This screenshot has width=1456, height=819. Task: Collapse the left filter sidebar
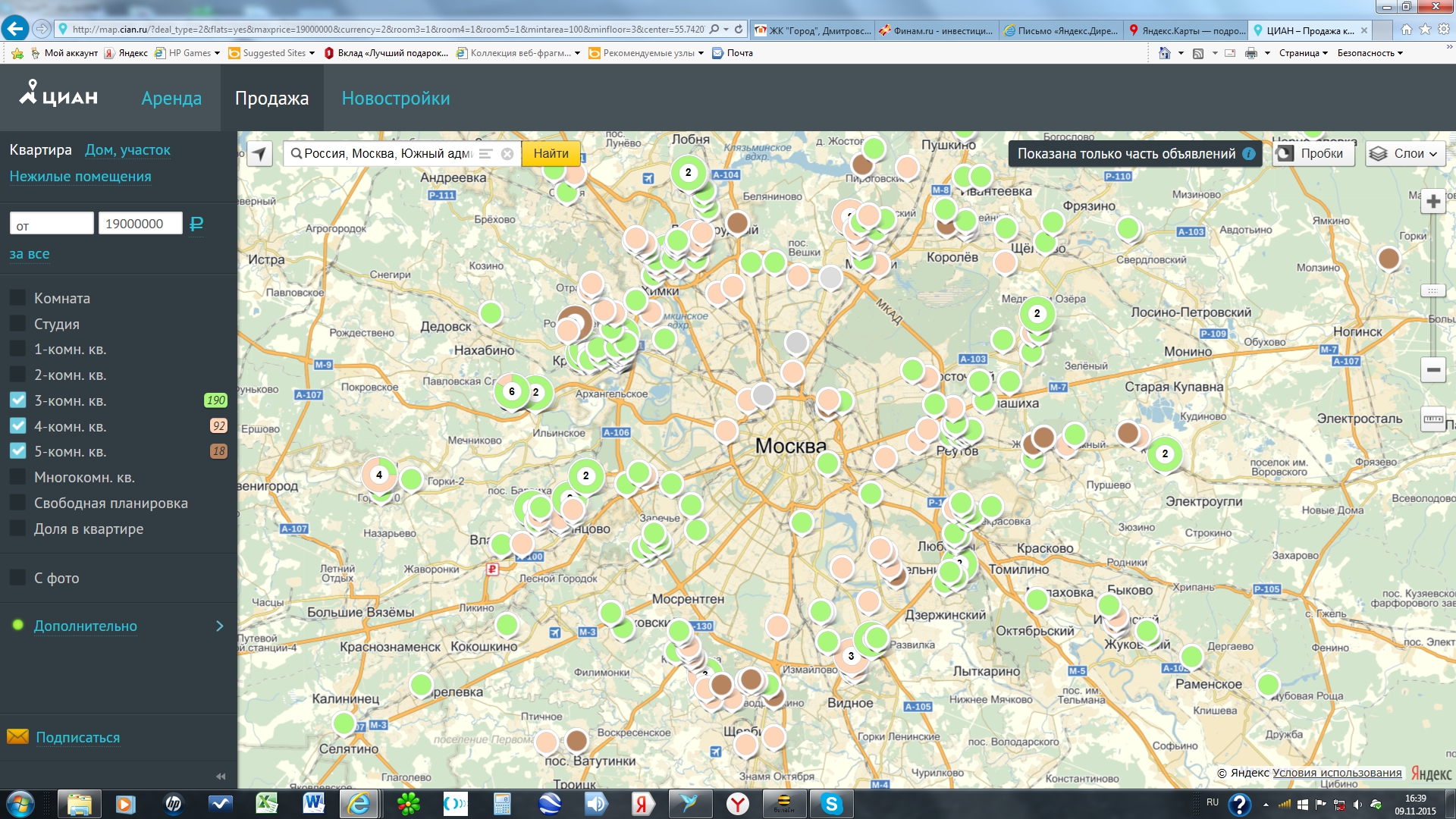[221, 776]
